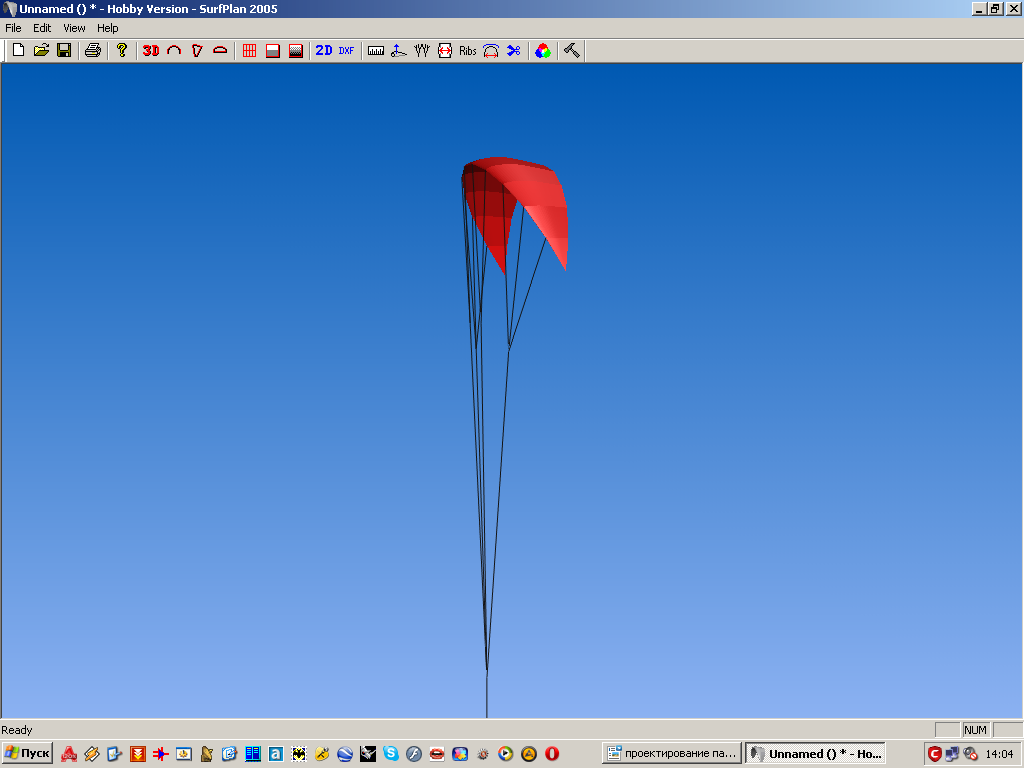Click the New document icon

(x=18, y=50)
